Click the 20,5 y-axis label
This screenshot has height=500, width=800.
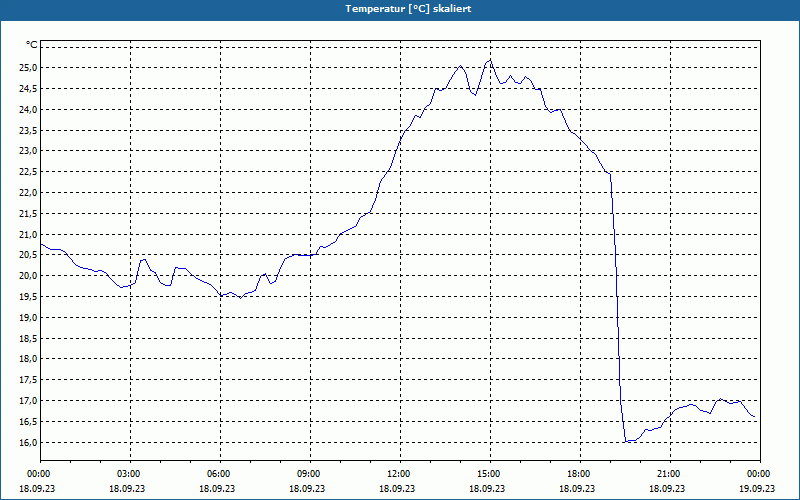(x=29, y=255)
